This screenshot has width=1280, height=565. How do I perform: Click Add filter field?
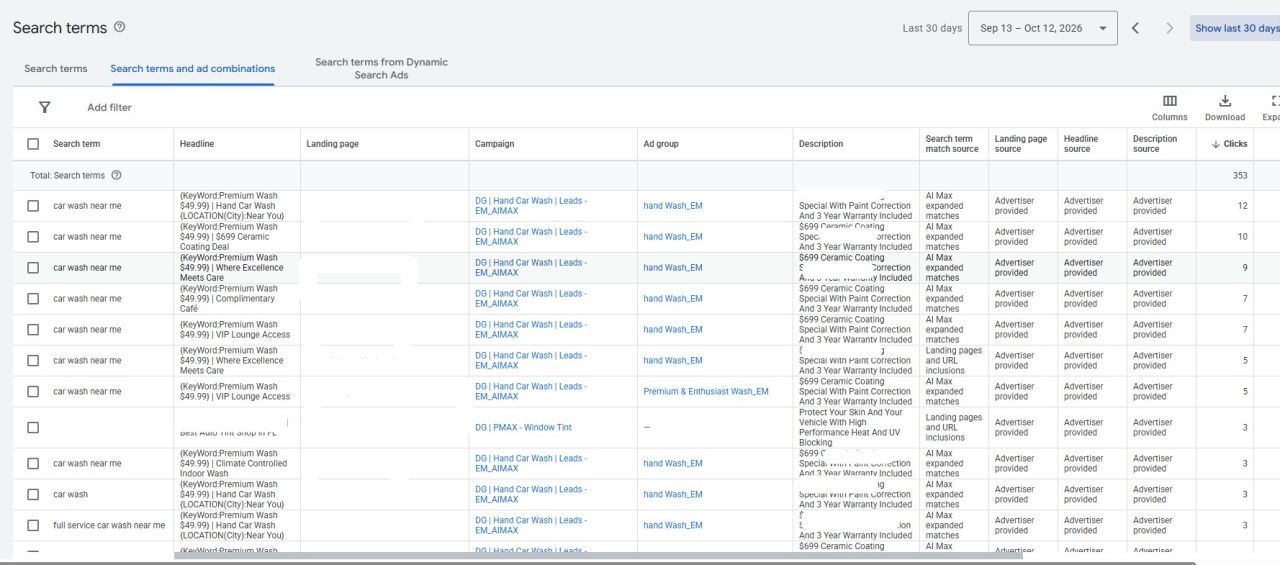point(109,107)
